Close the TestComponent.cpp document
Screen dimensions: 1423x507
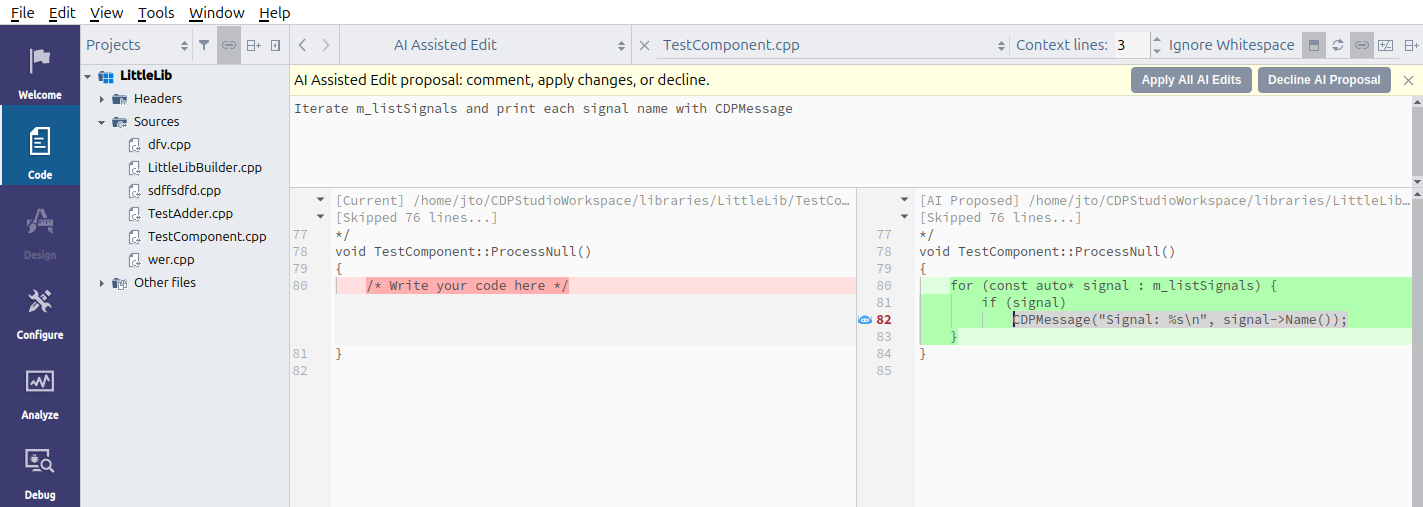[x=644, y=45]
